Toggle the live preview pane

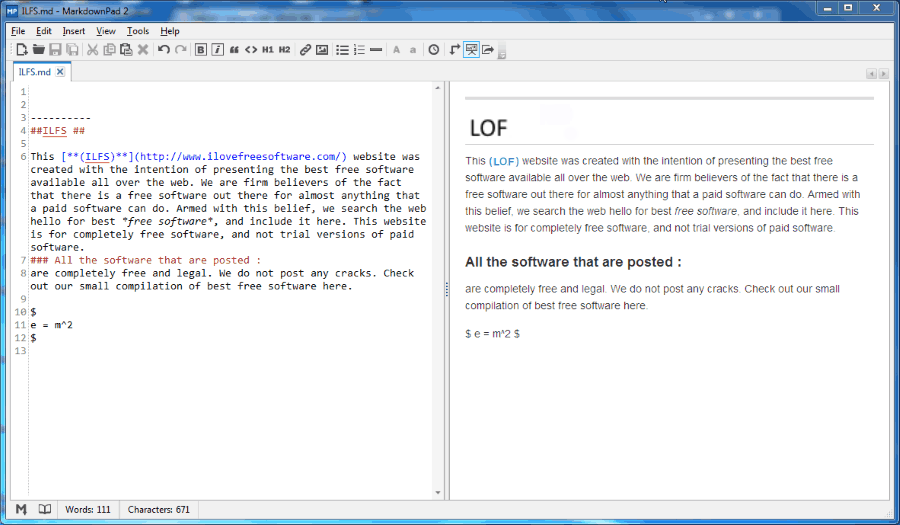pyautogui.click(x=471, y=50)
